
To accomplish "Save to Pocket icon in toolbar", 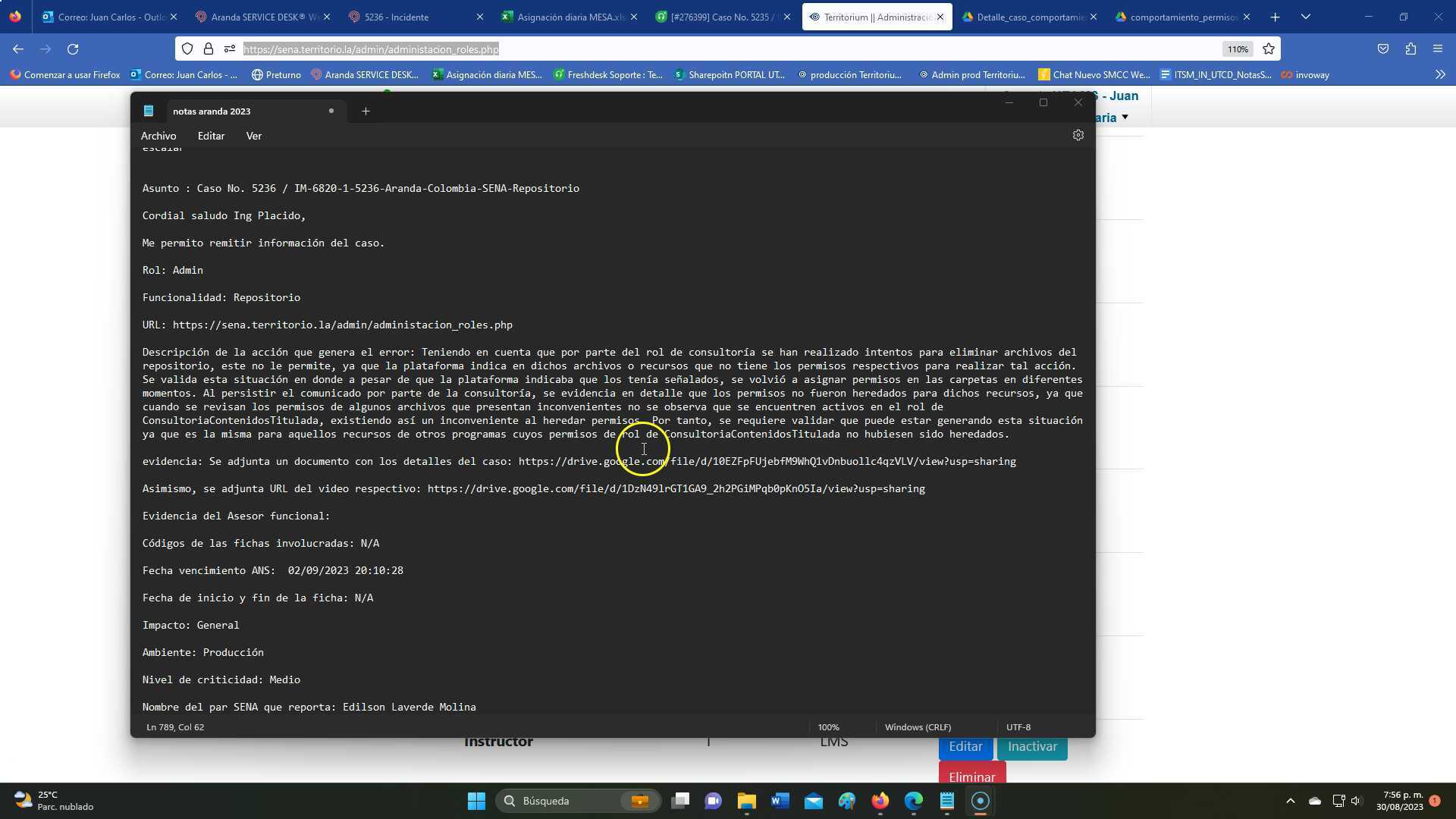I will 1383,49.
